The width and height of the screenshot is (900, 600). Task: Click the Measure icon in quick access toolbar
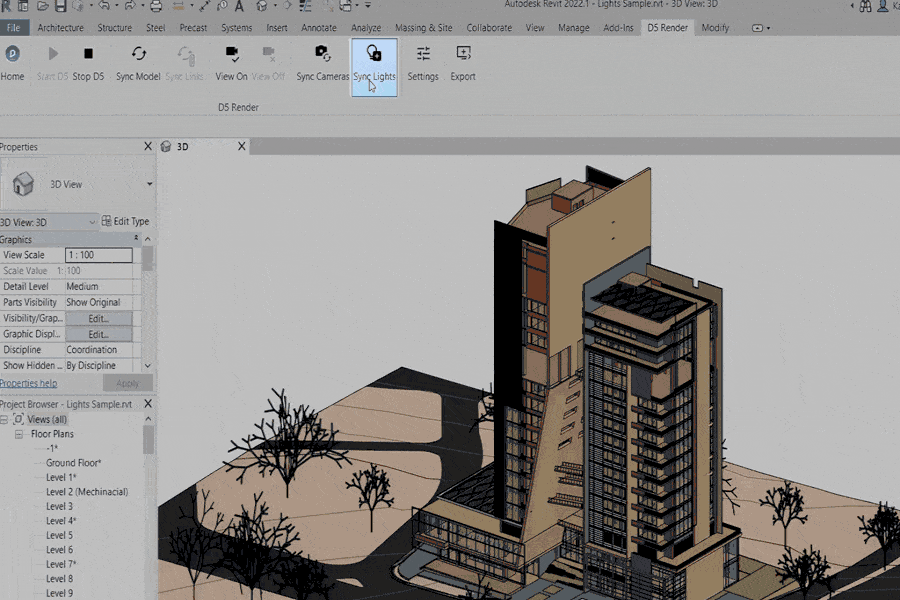coord(179,6)
